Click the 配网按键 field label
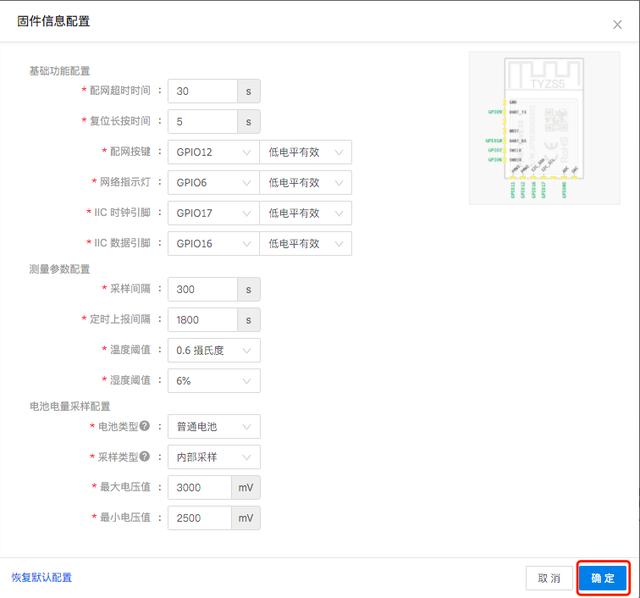Viewport: 640px width, 598px height. click(x=130, y=151)
